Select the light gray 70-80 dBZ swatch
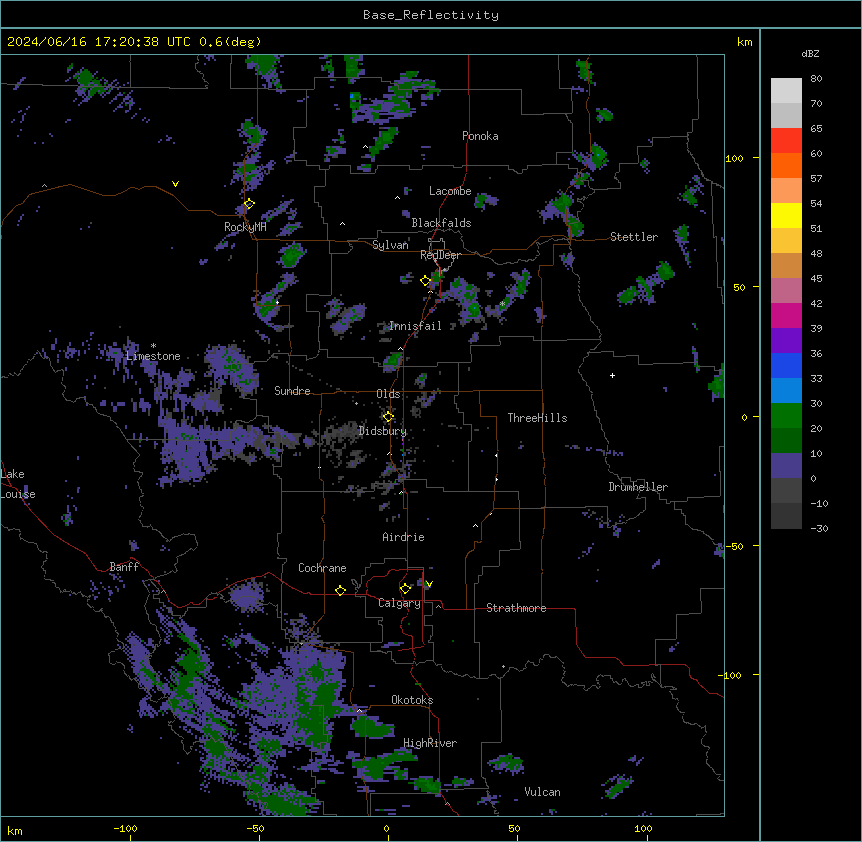This screenshot has width=862, height=842. (786, 90)
